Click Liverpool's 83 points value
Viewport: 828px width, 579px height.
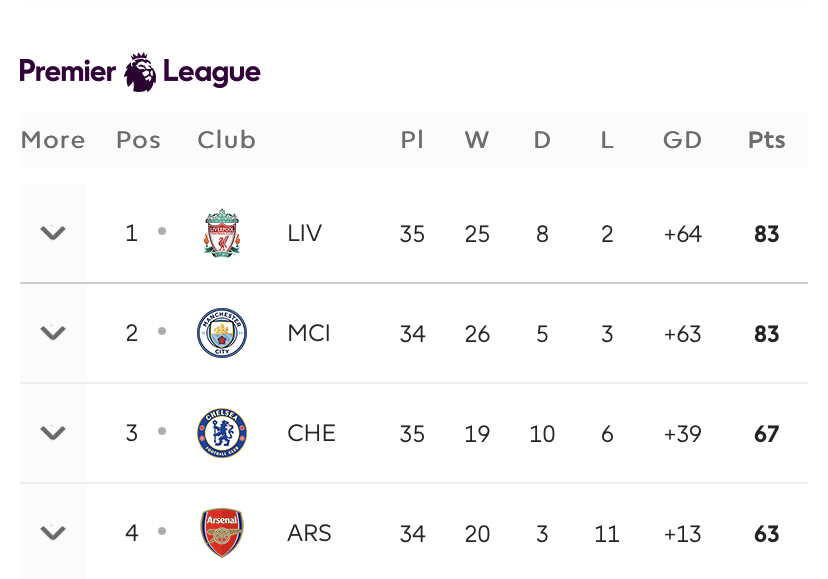pos(766,234)
